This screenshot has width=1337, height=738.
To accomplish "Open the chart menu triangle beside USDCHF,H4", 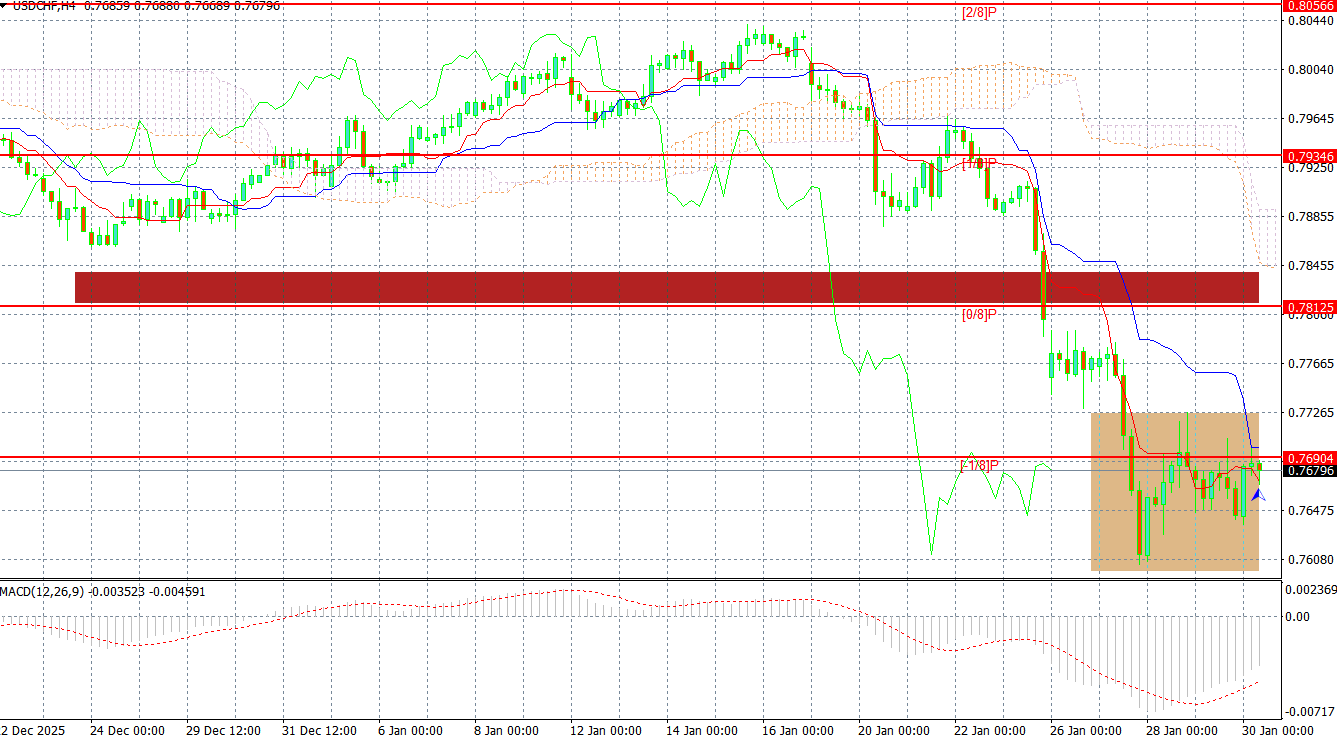I will pyautogui.click(x=5, y=6).
